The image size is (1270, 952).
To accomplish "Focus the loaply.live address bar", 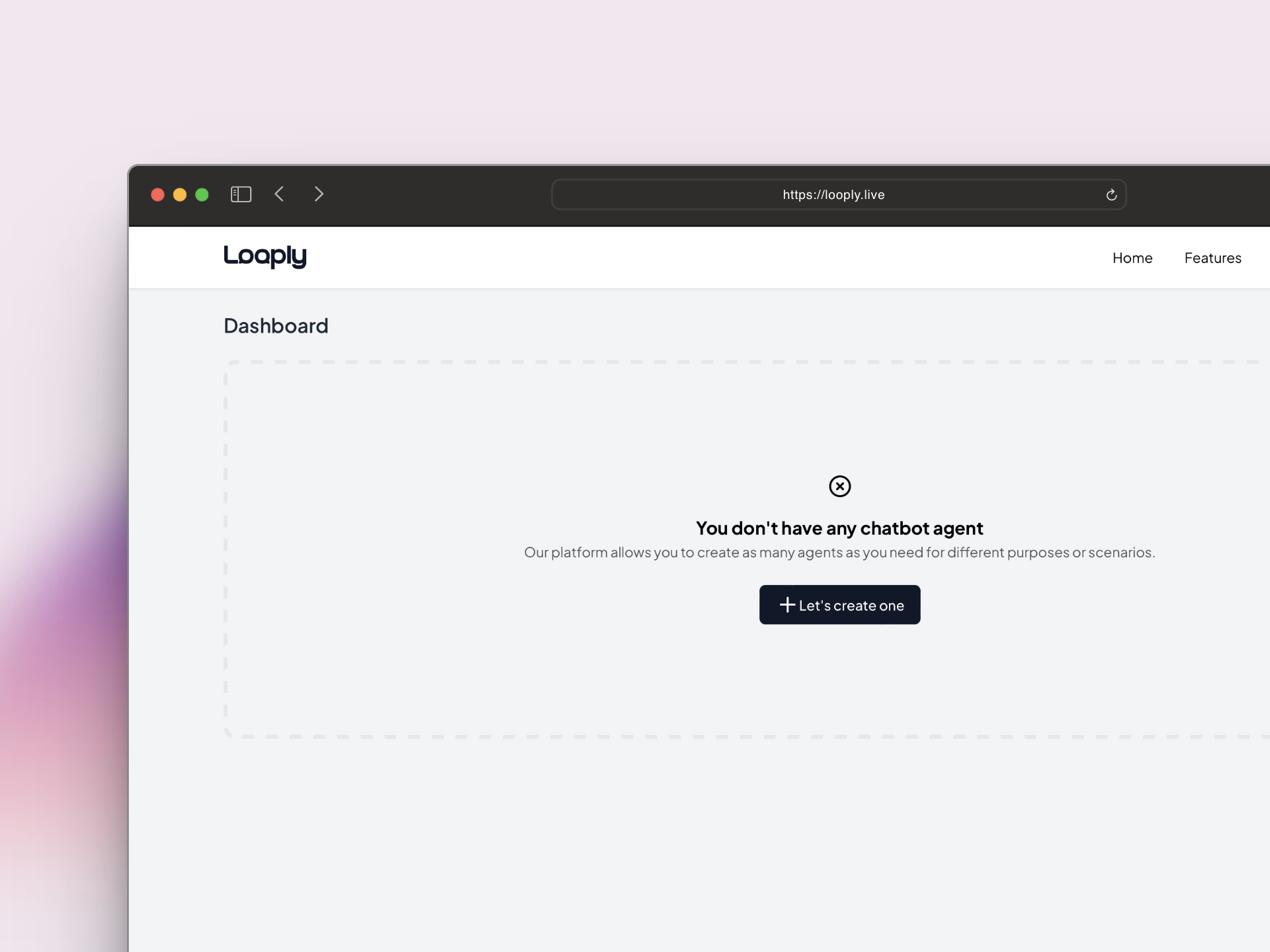I will 661,195.
